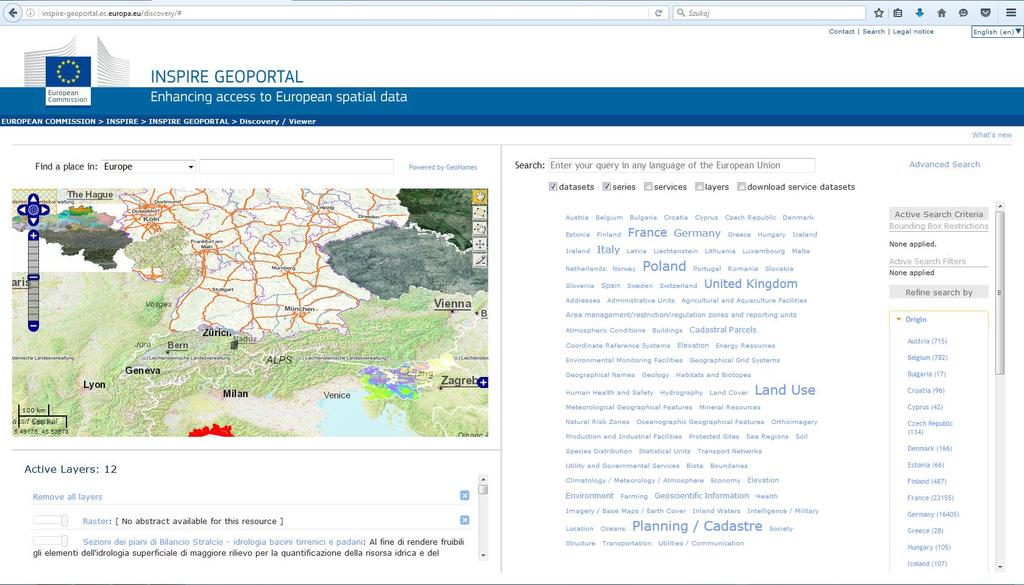Open the Legal notice link

tap(913, 31)
